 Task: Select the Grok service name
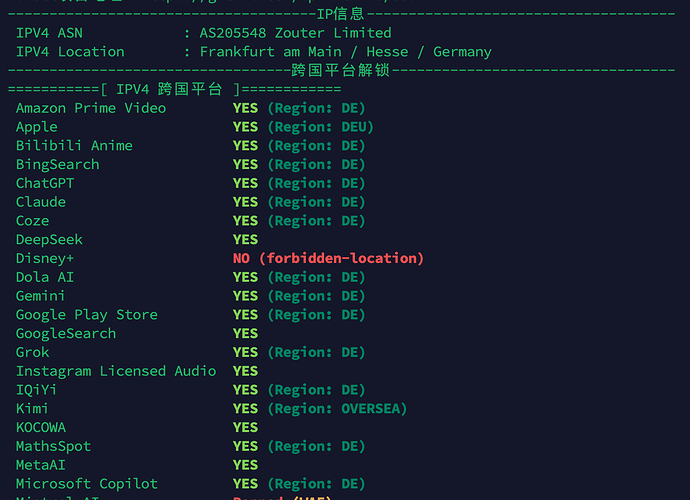[x=33, y=353]
